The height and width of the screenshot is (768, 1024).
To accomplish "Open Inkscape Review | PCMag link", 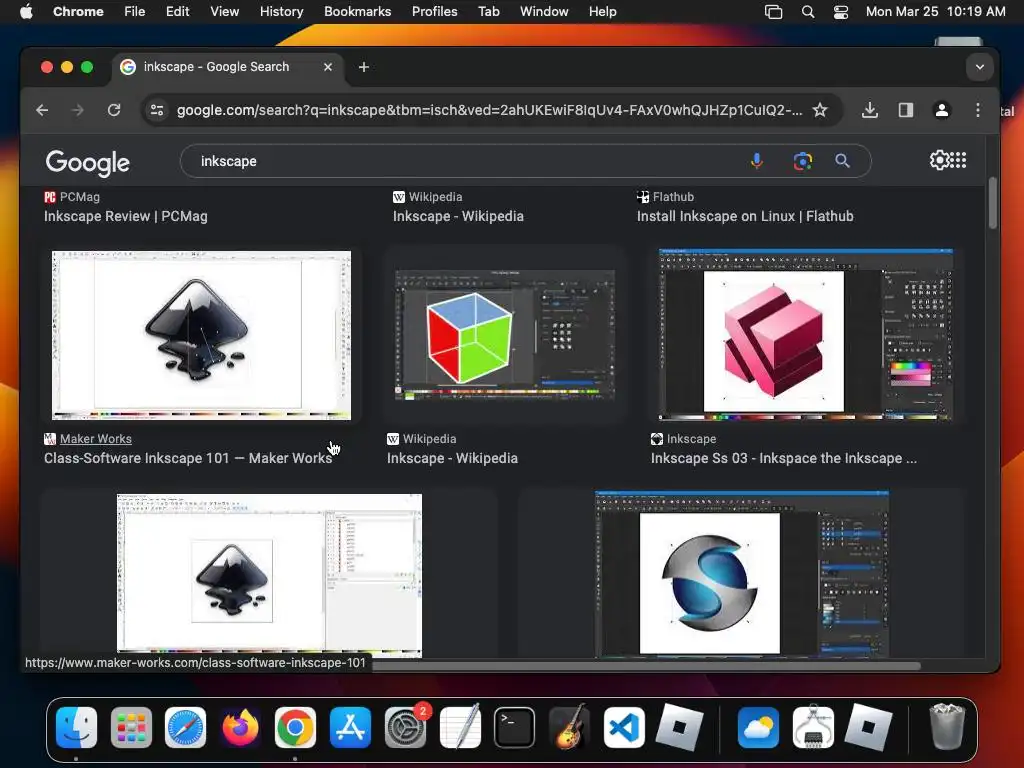I will pyautogui.click(x=125, y=216).
